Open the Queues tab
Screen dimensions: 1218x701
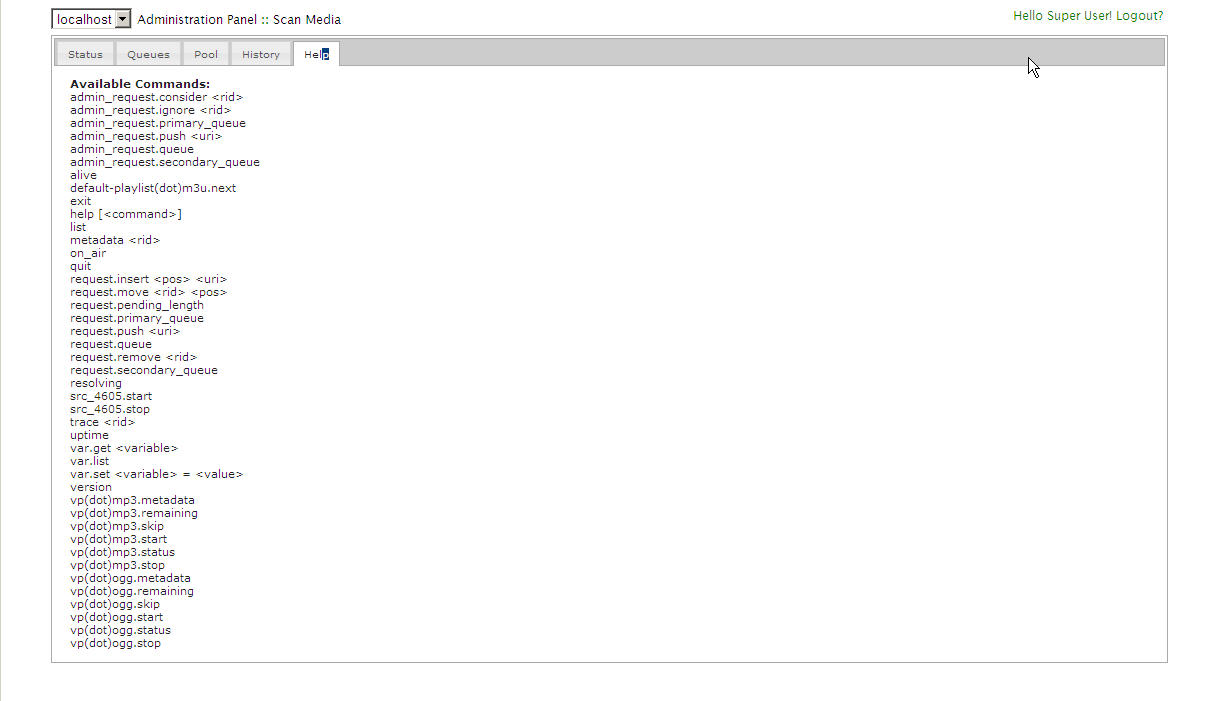click(148, 54)
